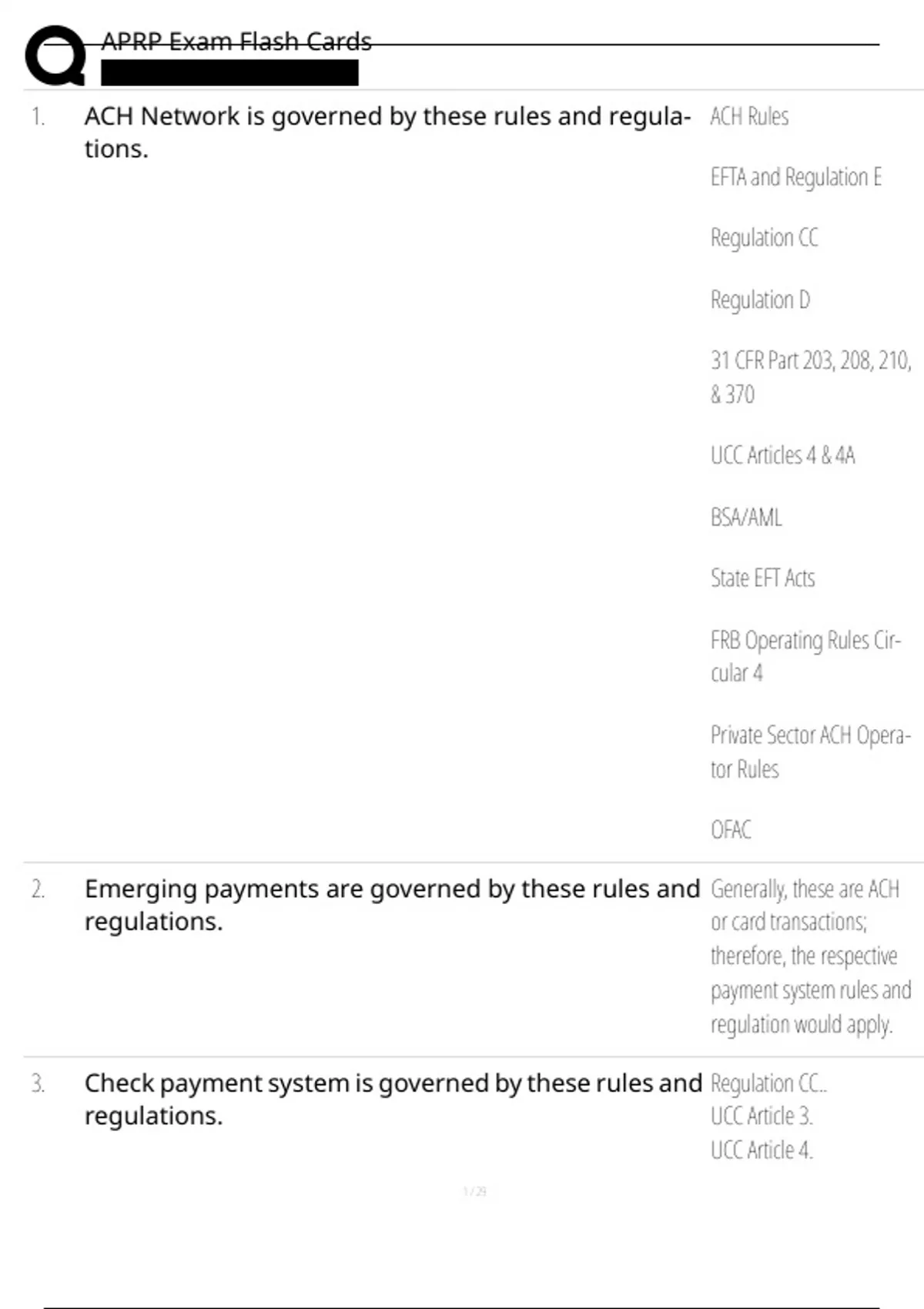Image resolution: width=924 pixels, height=1309 pixels.
Task: Select 'EFTA and Regulation E' answer text
Action: (795, 178)
